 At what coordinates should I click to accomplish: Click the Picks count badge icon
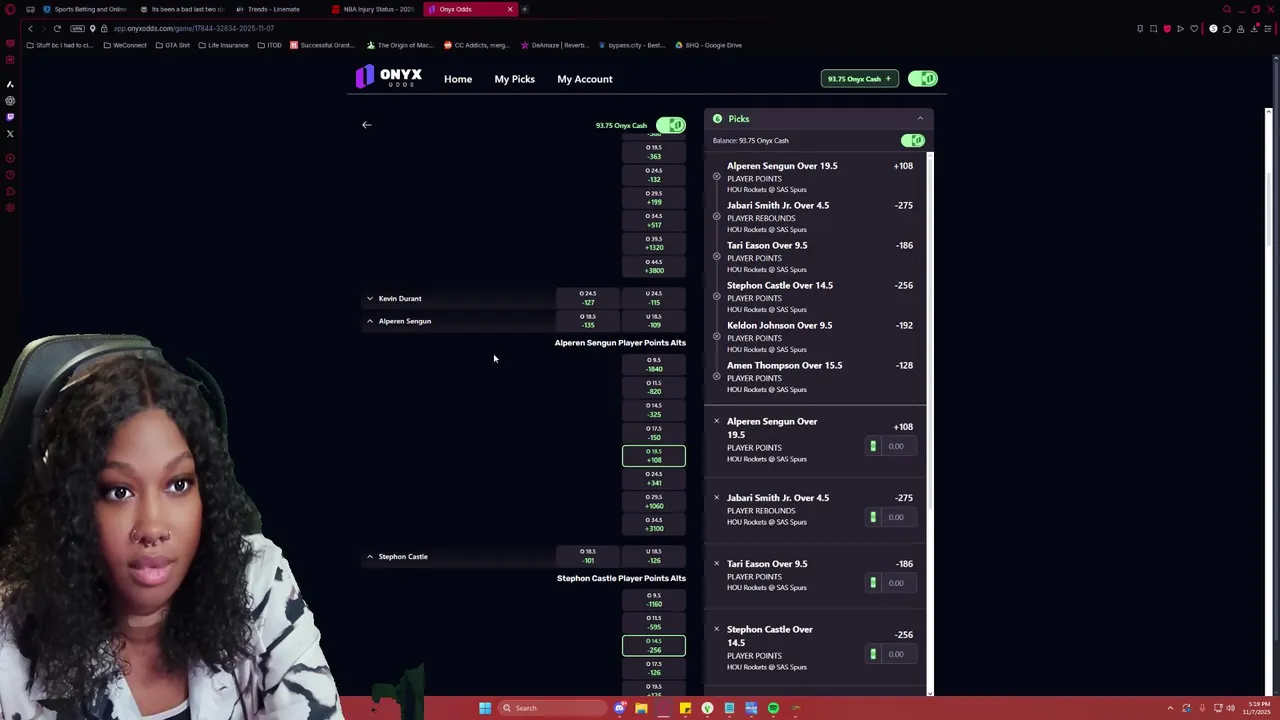pyautogui.click(x=717, y=118)
